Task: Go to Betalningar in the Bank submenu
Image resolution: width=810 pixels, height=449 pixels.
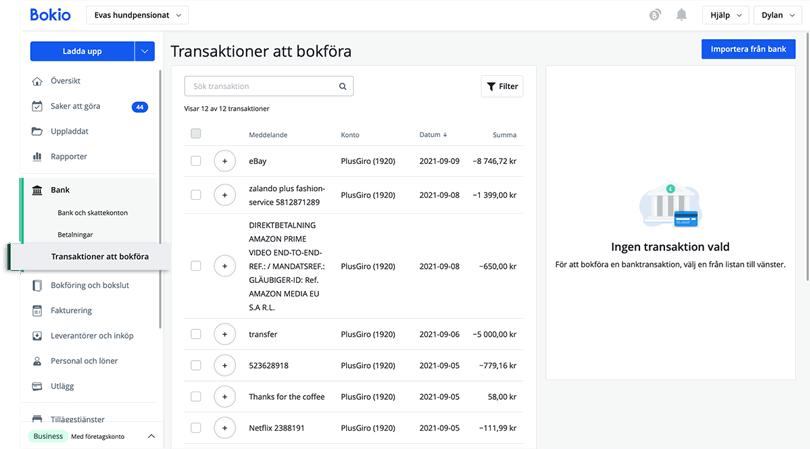Action: tap(75, 234)
